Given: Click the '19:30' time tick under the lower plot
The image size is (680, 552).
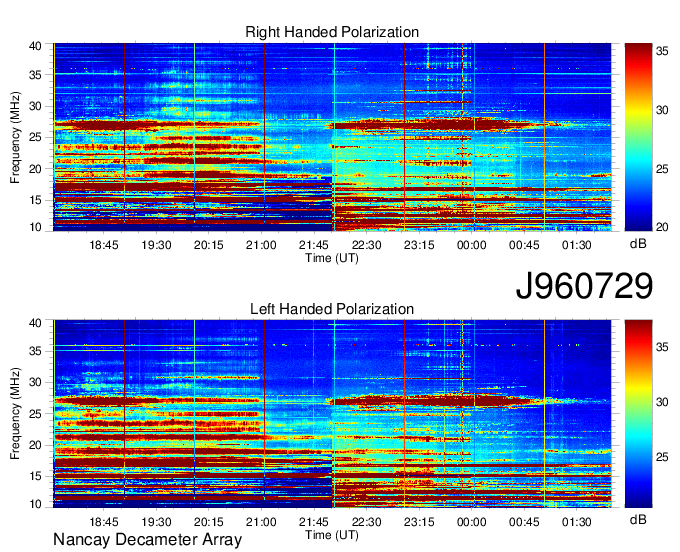Looking at the screenshot, I should [156, 522].
